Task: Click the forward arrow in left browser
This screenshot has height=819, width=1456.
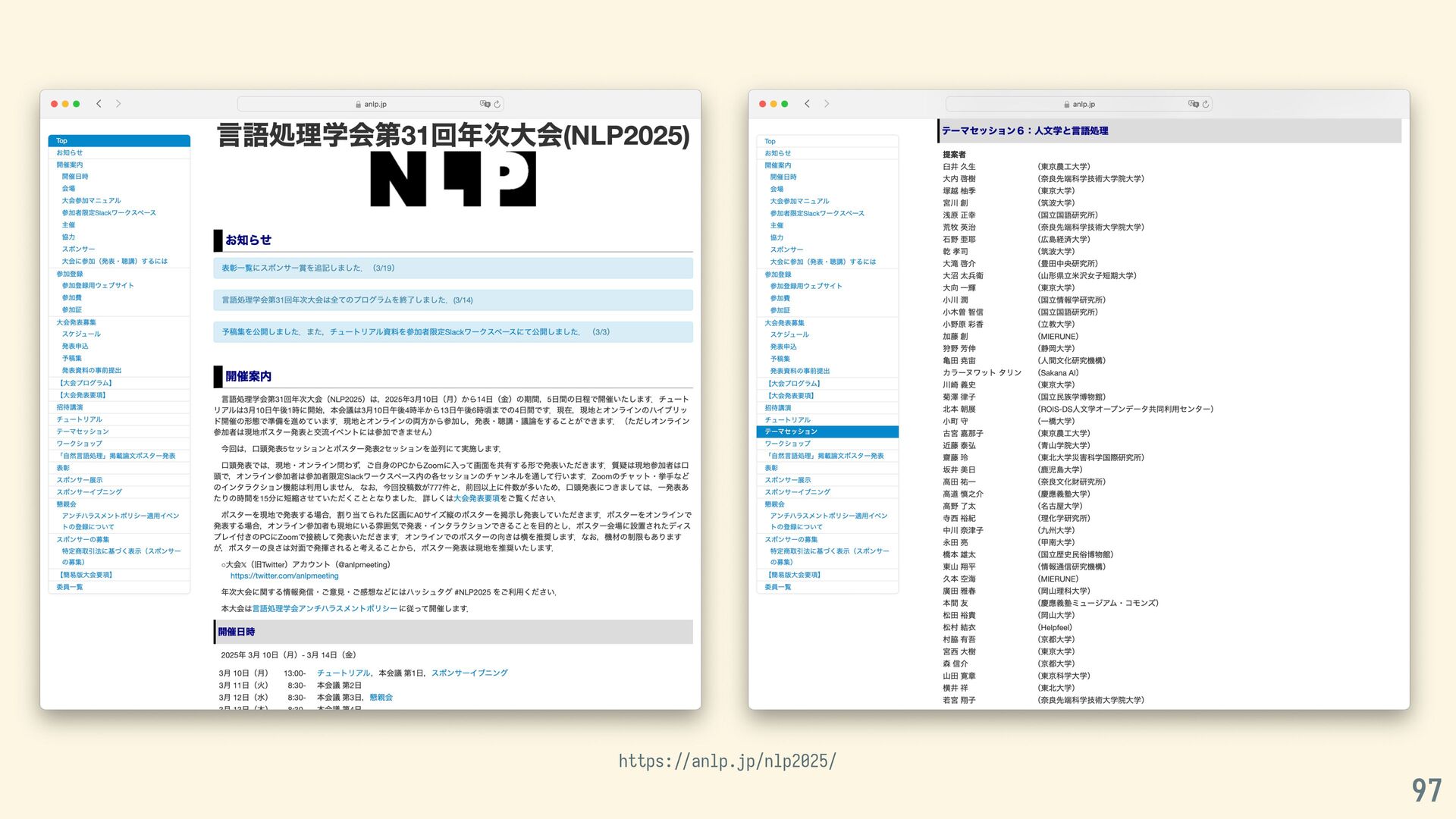Action: (x=118, y=104)
